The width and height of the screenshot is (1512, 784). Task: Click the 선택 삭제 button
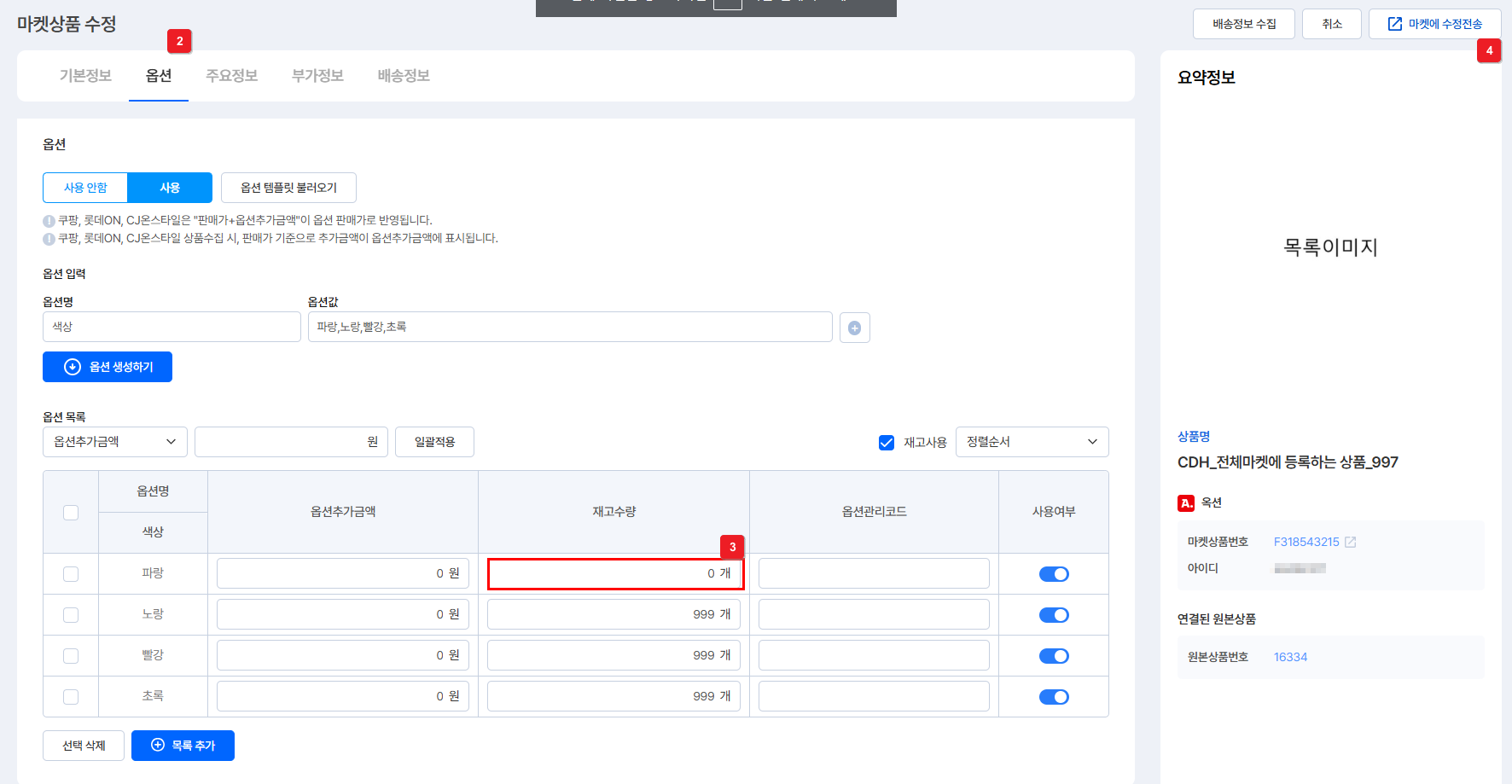(84, 746)
